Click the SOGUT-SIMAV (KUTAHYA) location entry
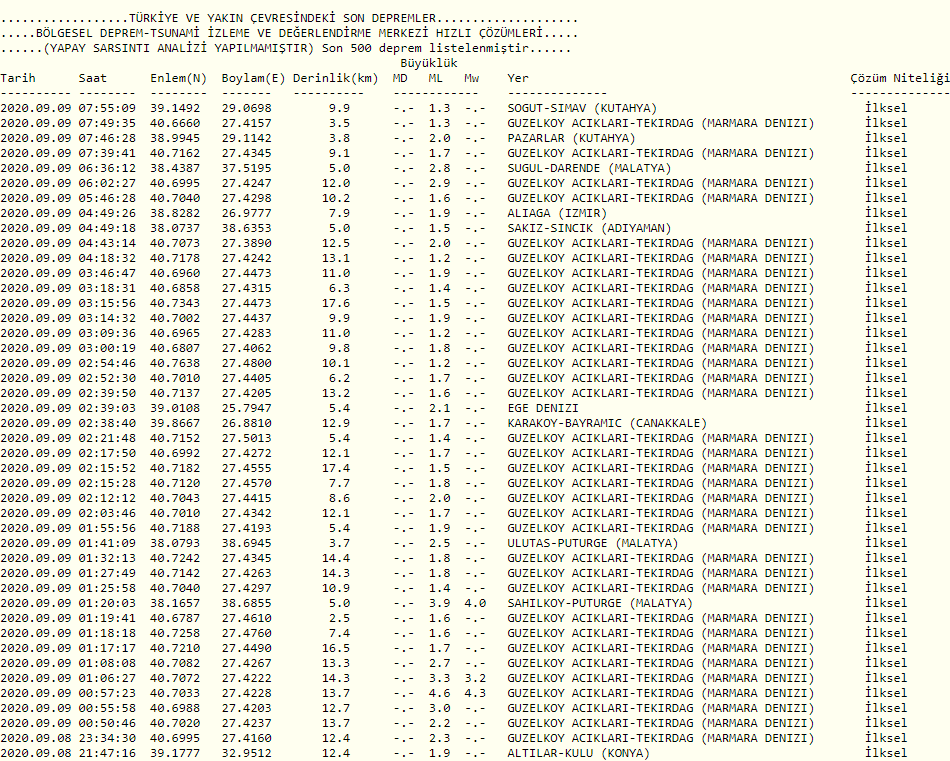Screen dimensions: 950x761 coord(582,108)
